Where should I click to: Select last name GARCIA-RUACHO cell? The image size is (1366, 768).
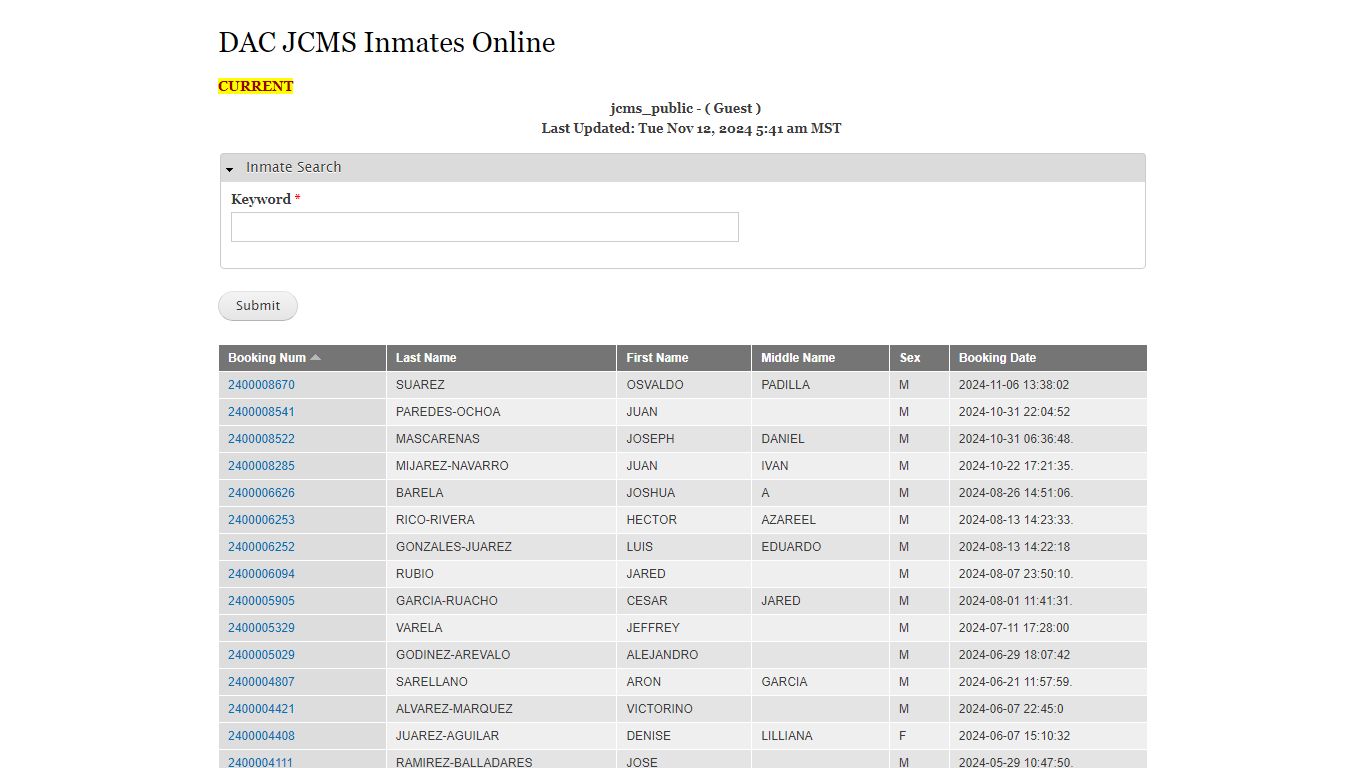point(501,601)
